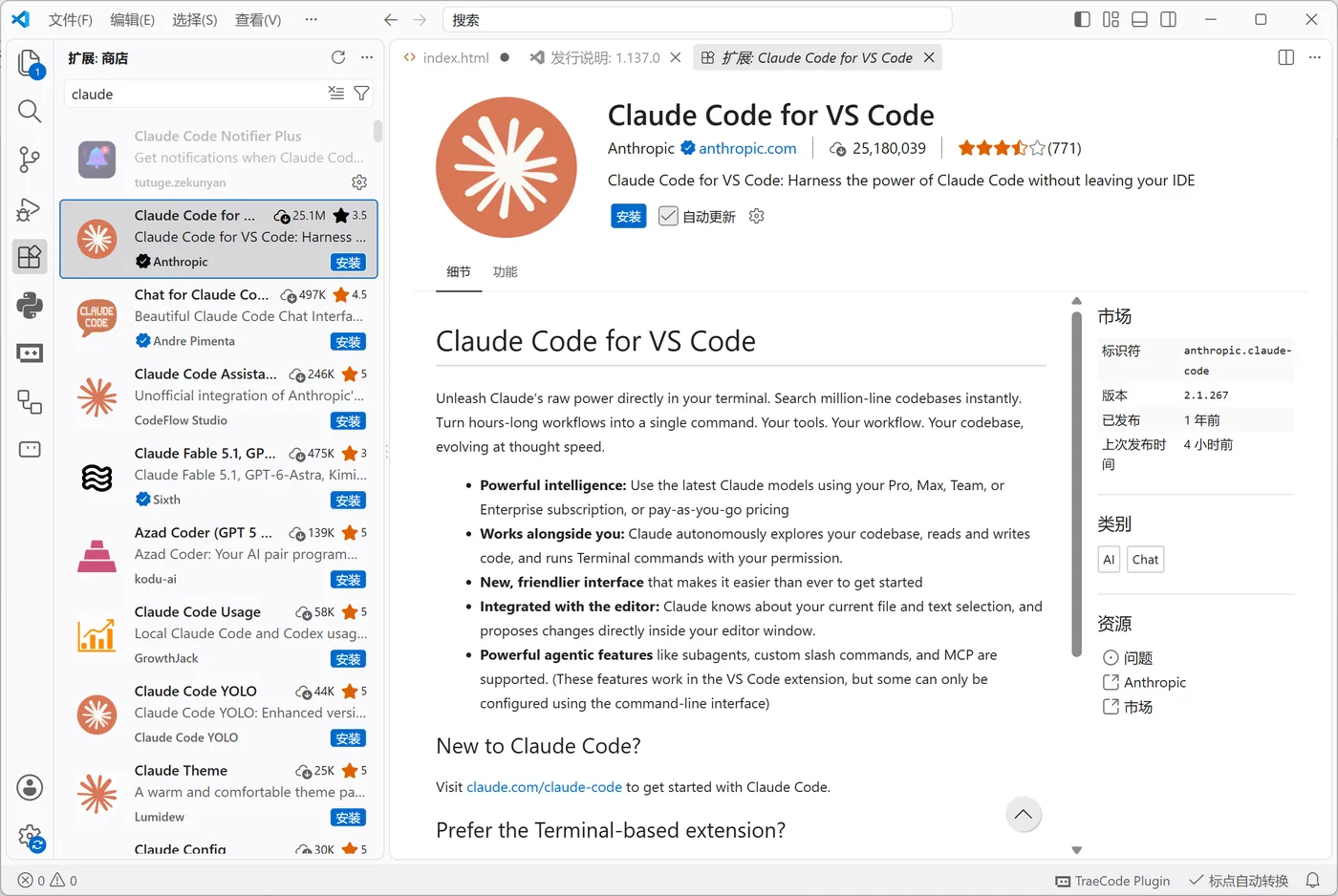Install Chat for Claude Code from the list
1338x896 pixels.
tap(348, 342)
